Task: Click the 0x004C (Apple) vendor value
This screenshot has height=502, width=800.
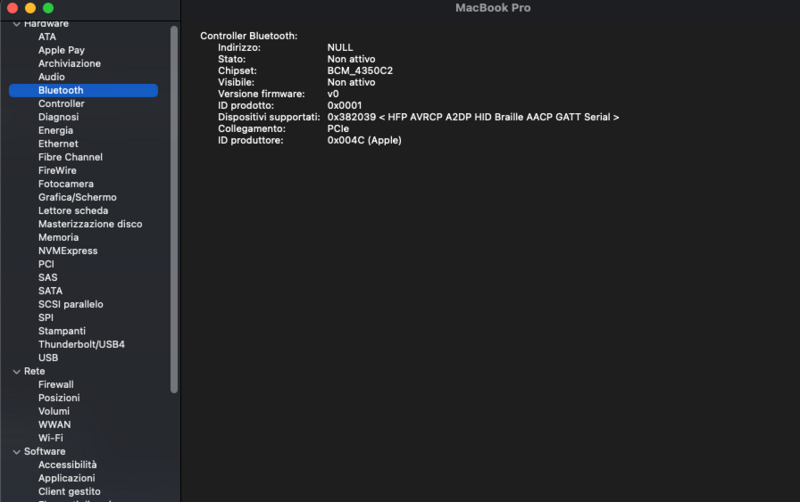Action: [364, 140]
